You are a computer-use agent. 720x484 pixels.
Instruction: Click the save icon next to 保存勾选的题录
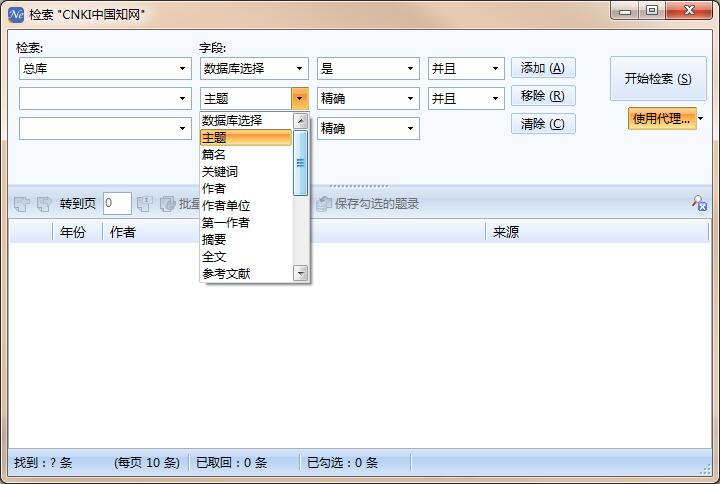pos(323,204)
